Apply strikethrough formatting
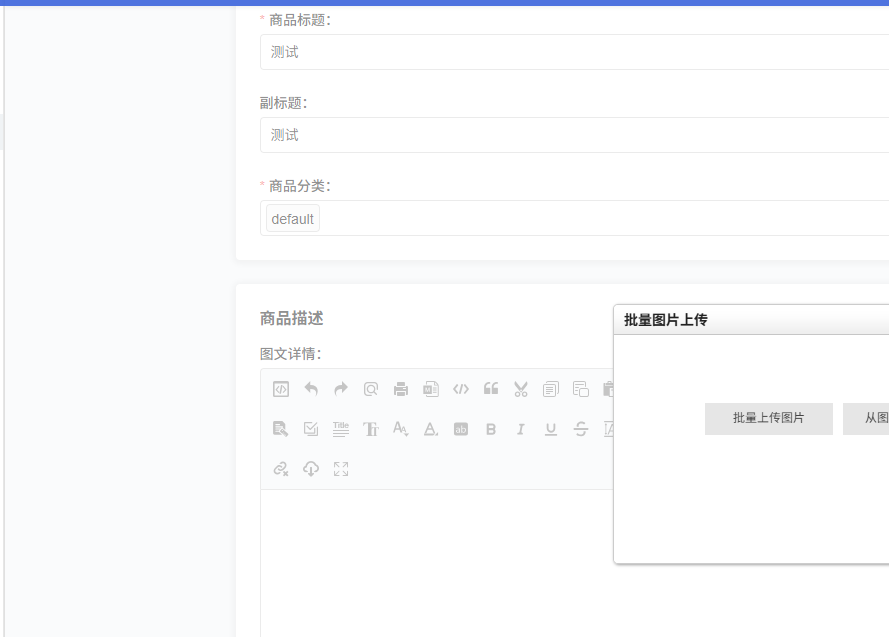 (x=581, y=429)
